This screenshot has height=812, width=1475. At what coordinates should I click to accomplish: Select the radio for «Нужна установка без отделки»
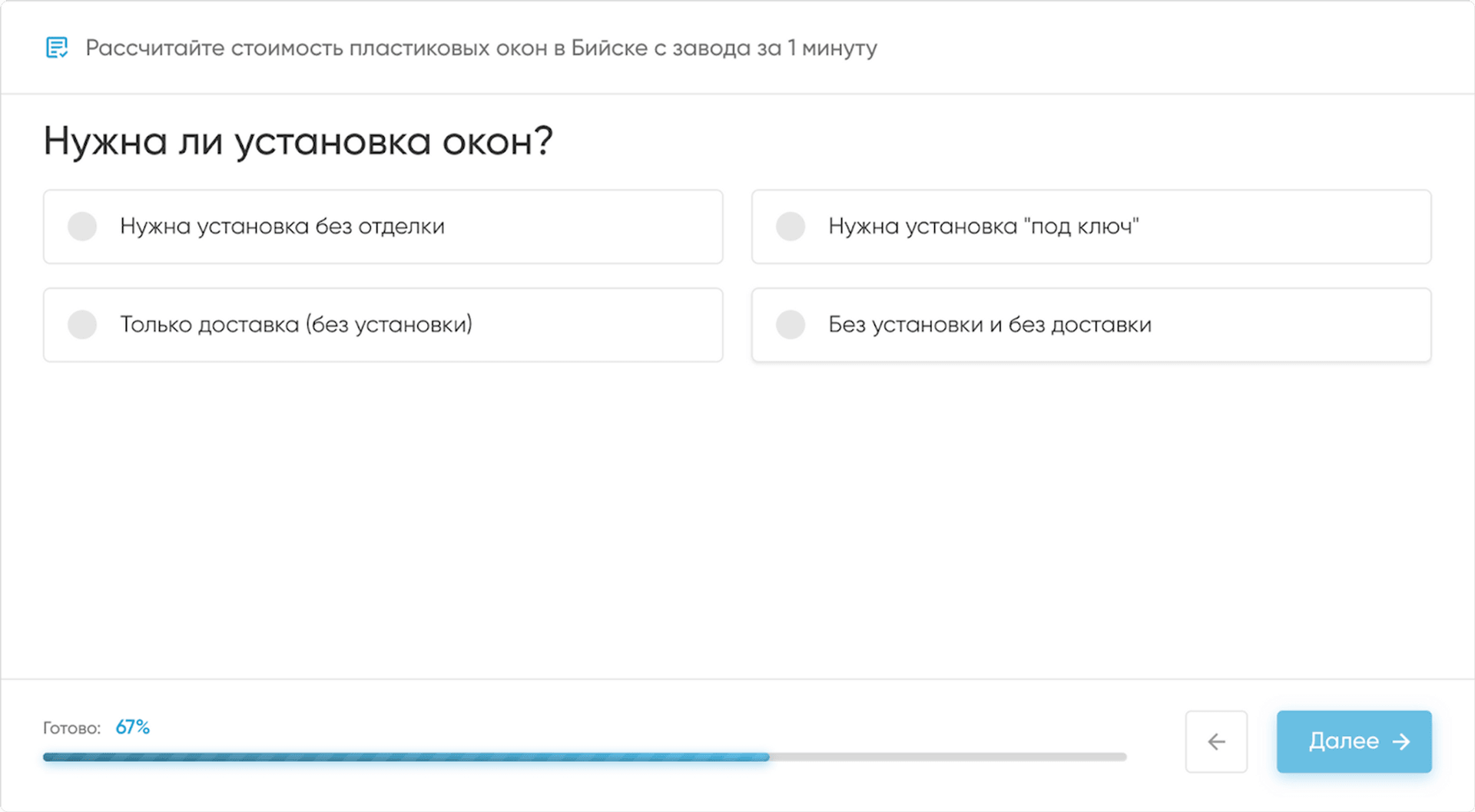pos(82,227)
